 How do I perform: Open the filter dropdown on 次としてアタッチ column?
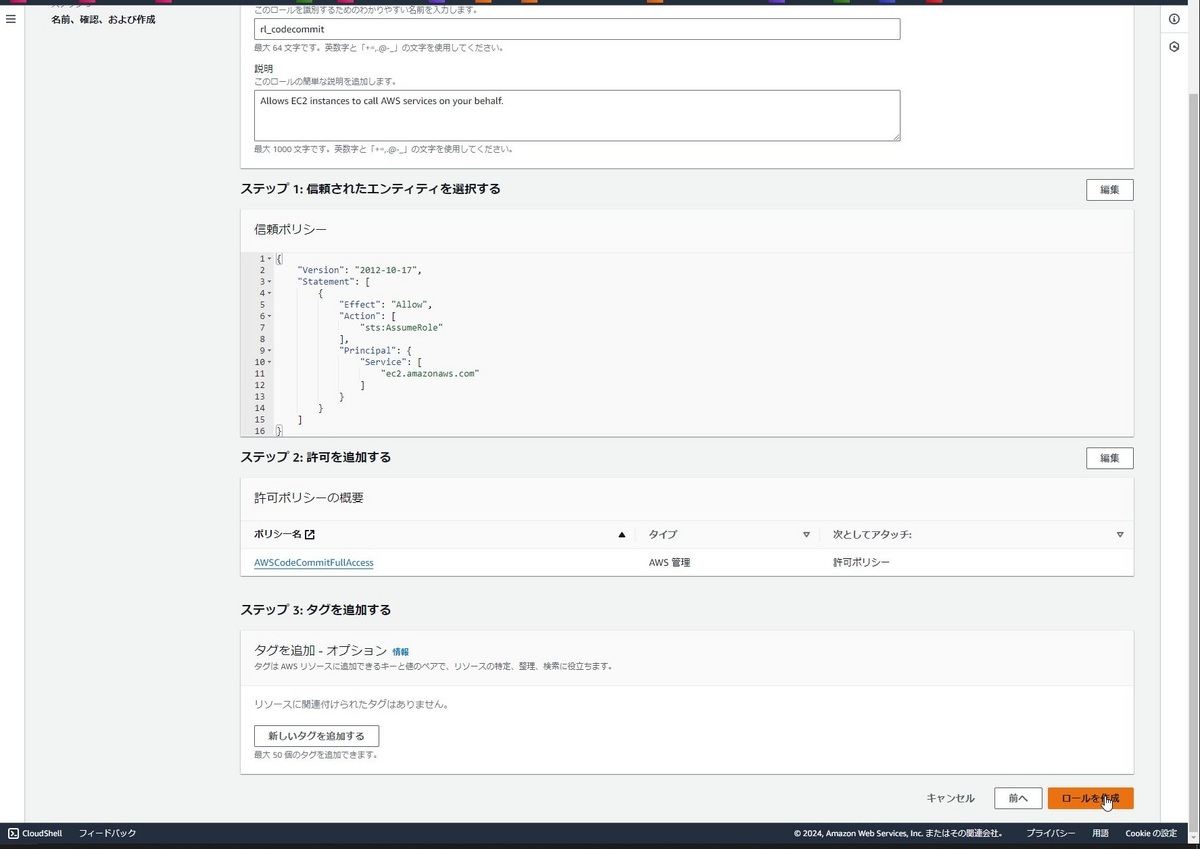(1121, 534)
